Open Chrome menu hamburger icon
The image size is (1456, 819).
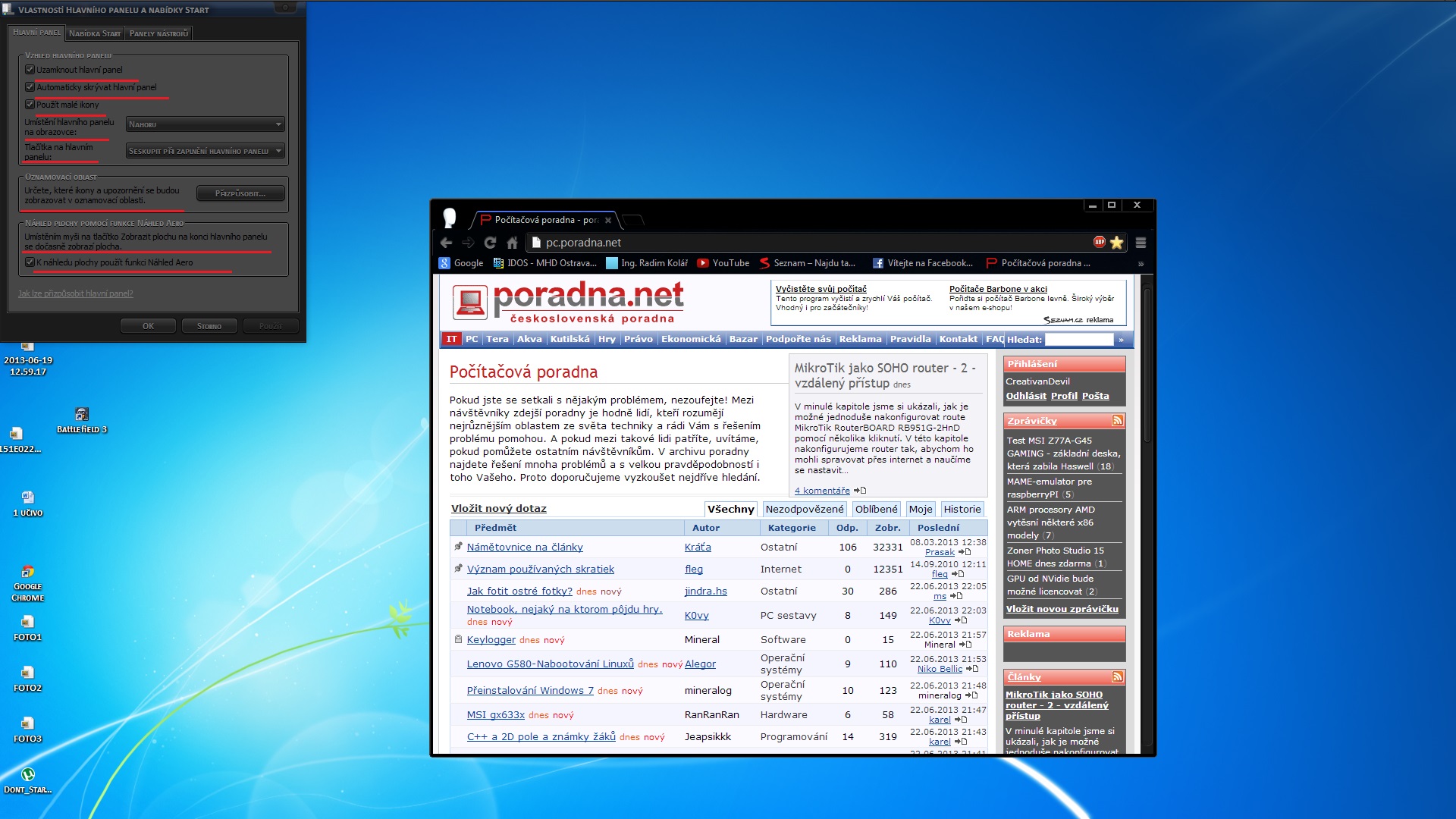[x=1141, y=243]
